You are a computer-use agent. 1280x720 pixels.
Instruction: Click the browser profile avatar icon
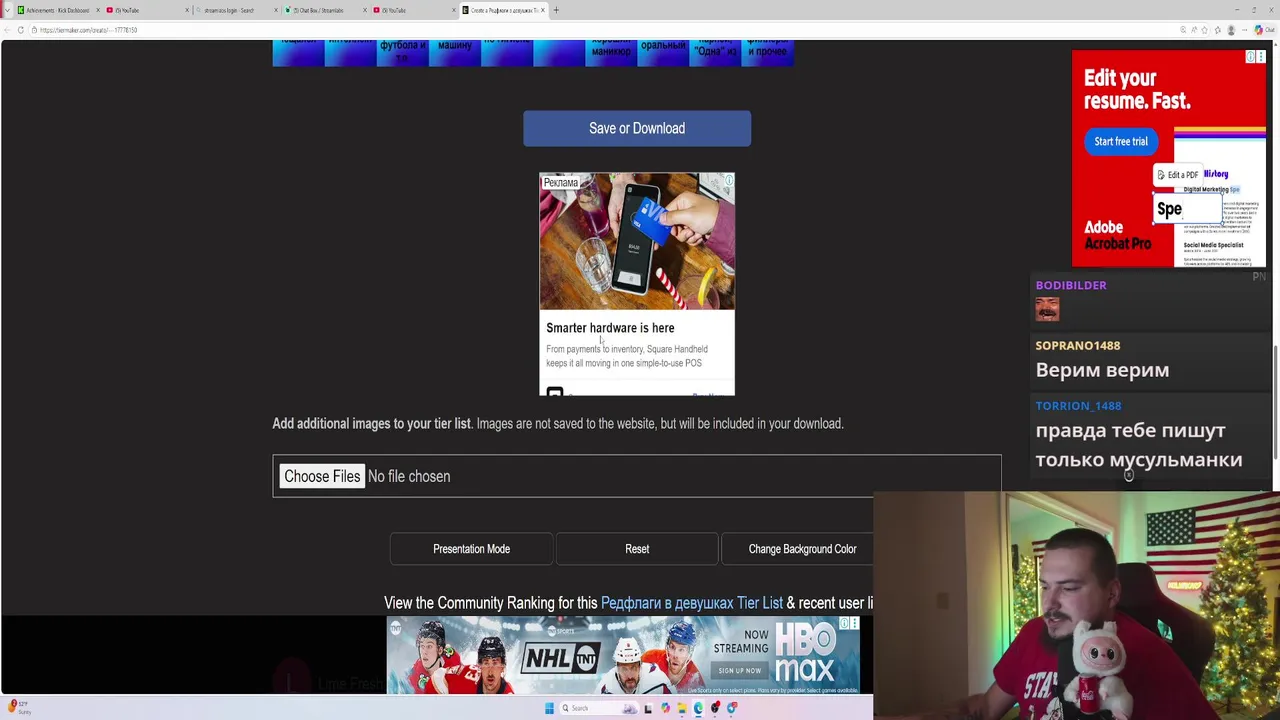click(x=1230, y=30)
